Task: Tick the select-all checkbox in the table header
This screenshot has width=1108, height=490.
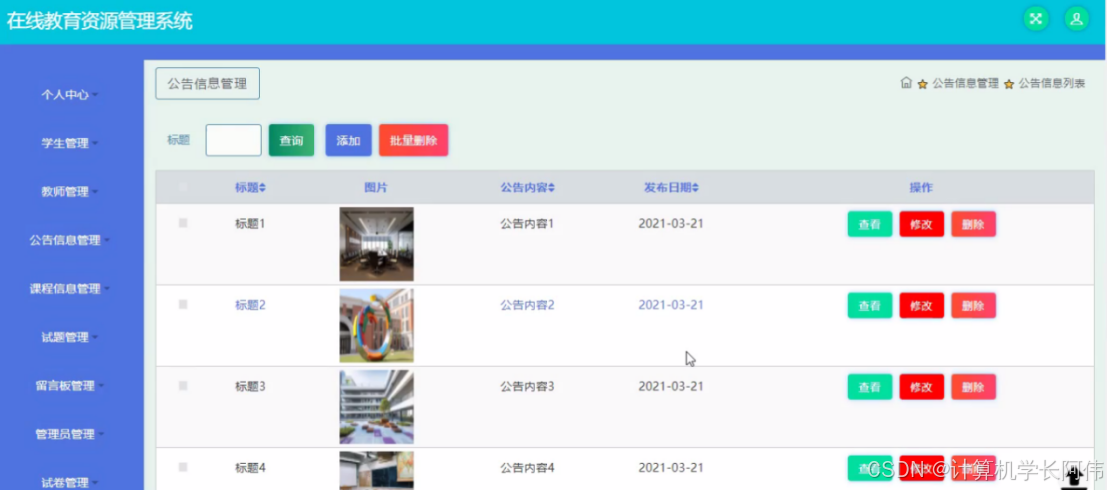Action: pyautogui.click(x=183, y=187)
